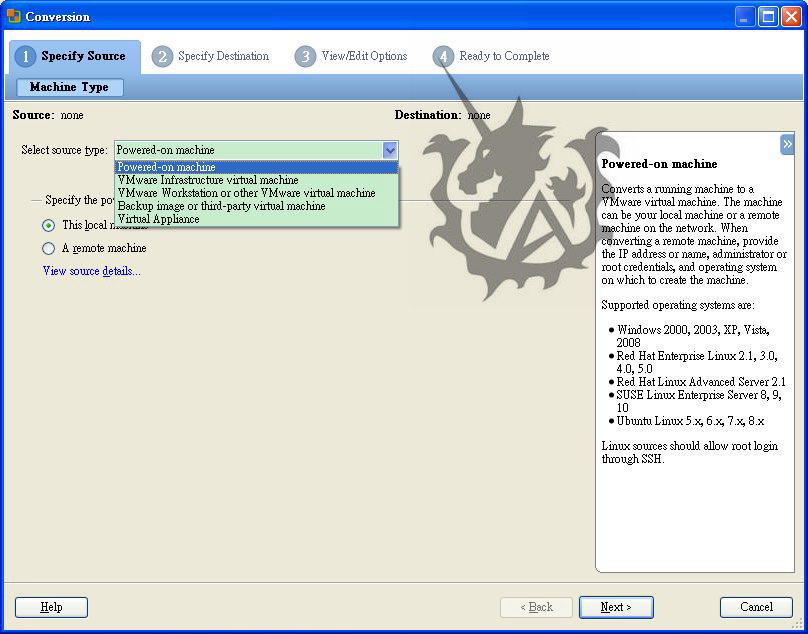Click the "Destination:" label

[428, 115]
